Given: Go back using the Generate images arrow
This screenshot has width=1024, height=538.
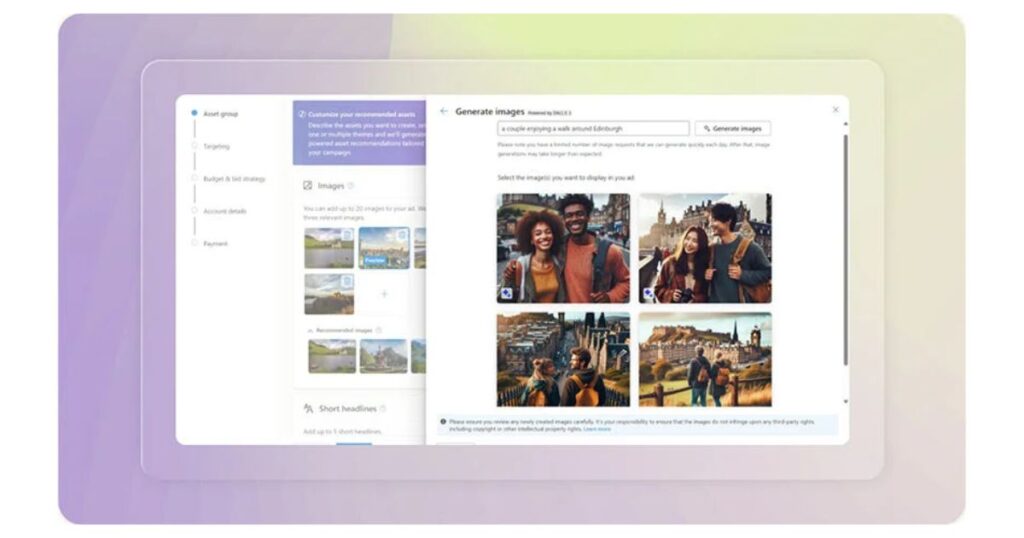Looking at the screenshot, I should 444,111.
